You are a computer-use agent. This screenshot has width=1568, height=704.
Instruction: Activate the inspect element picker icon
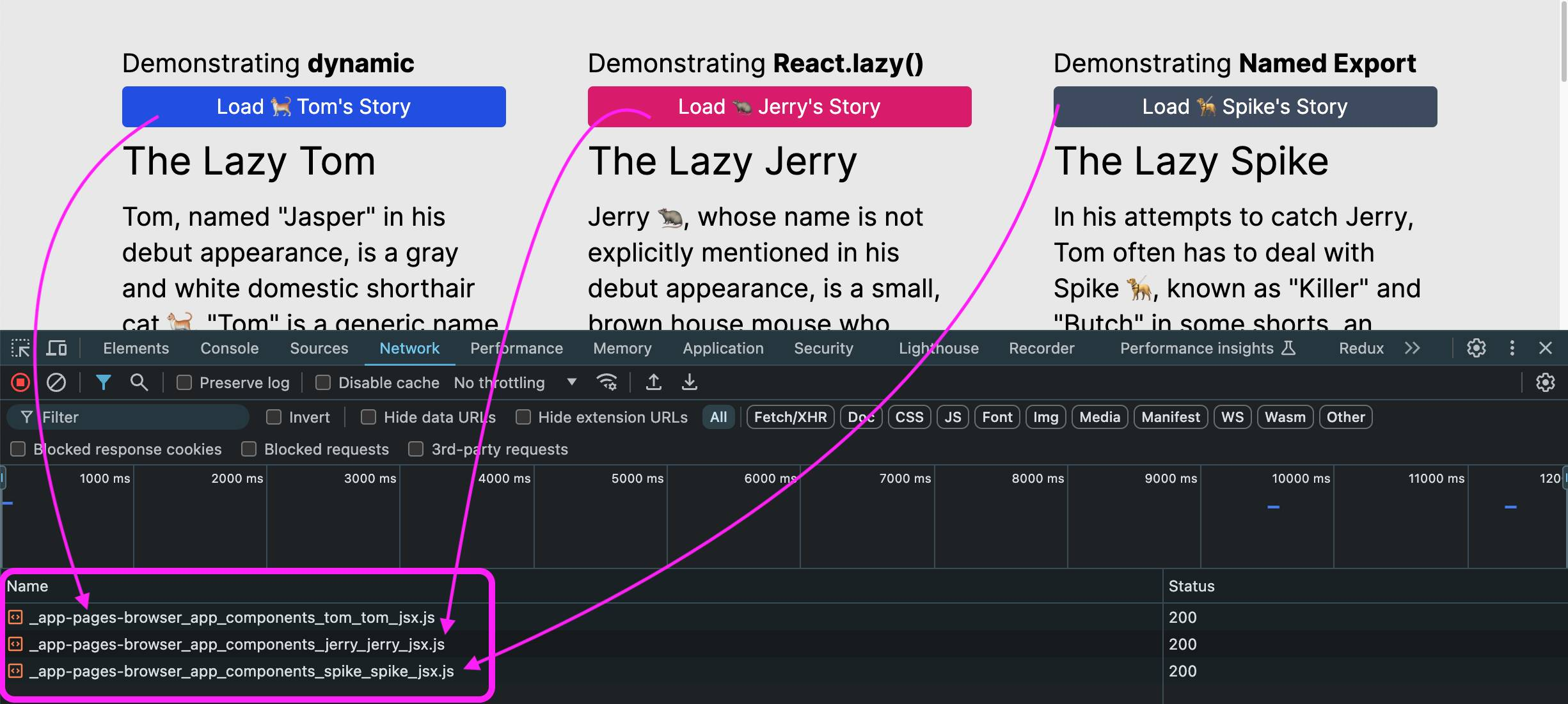click(20, 348)
